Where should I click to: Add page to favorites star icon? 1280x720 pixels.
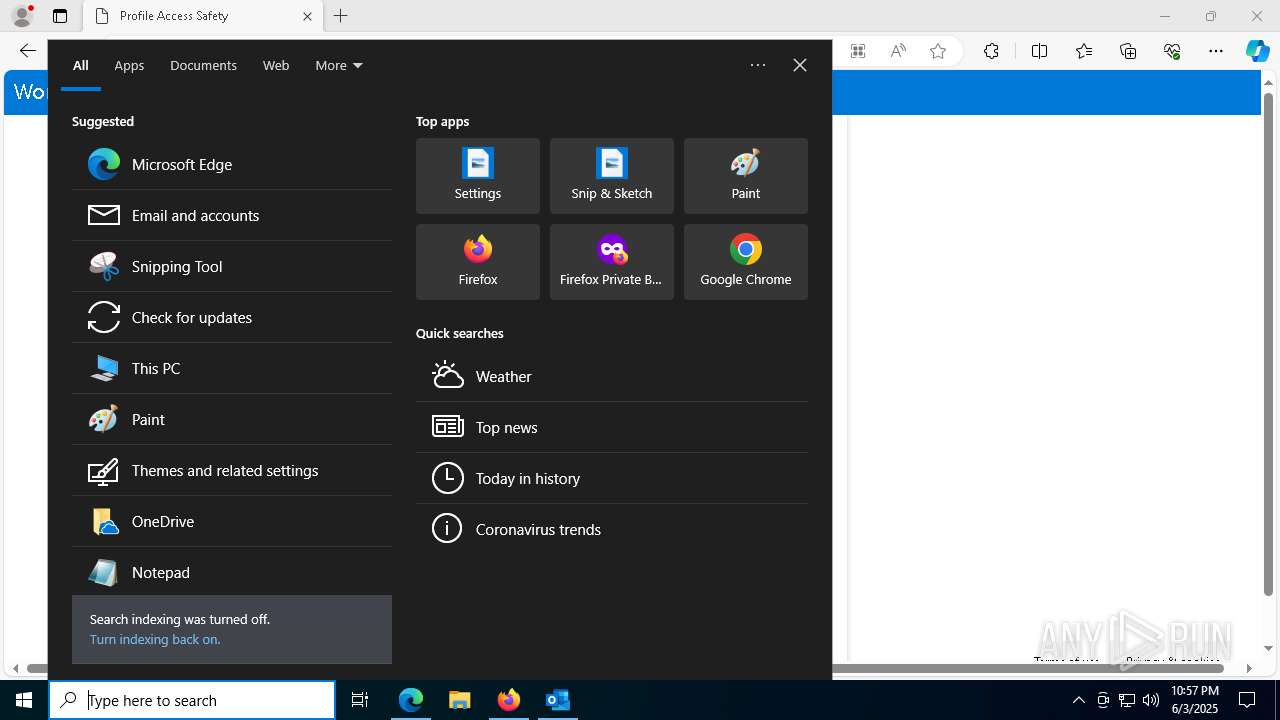pyautogui.click(x=938, y=51)
